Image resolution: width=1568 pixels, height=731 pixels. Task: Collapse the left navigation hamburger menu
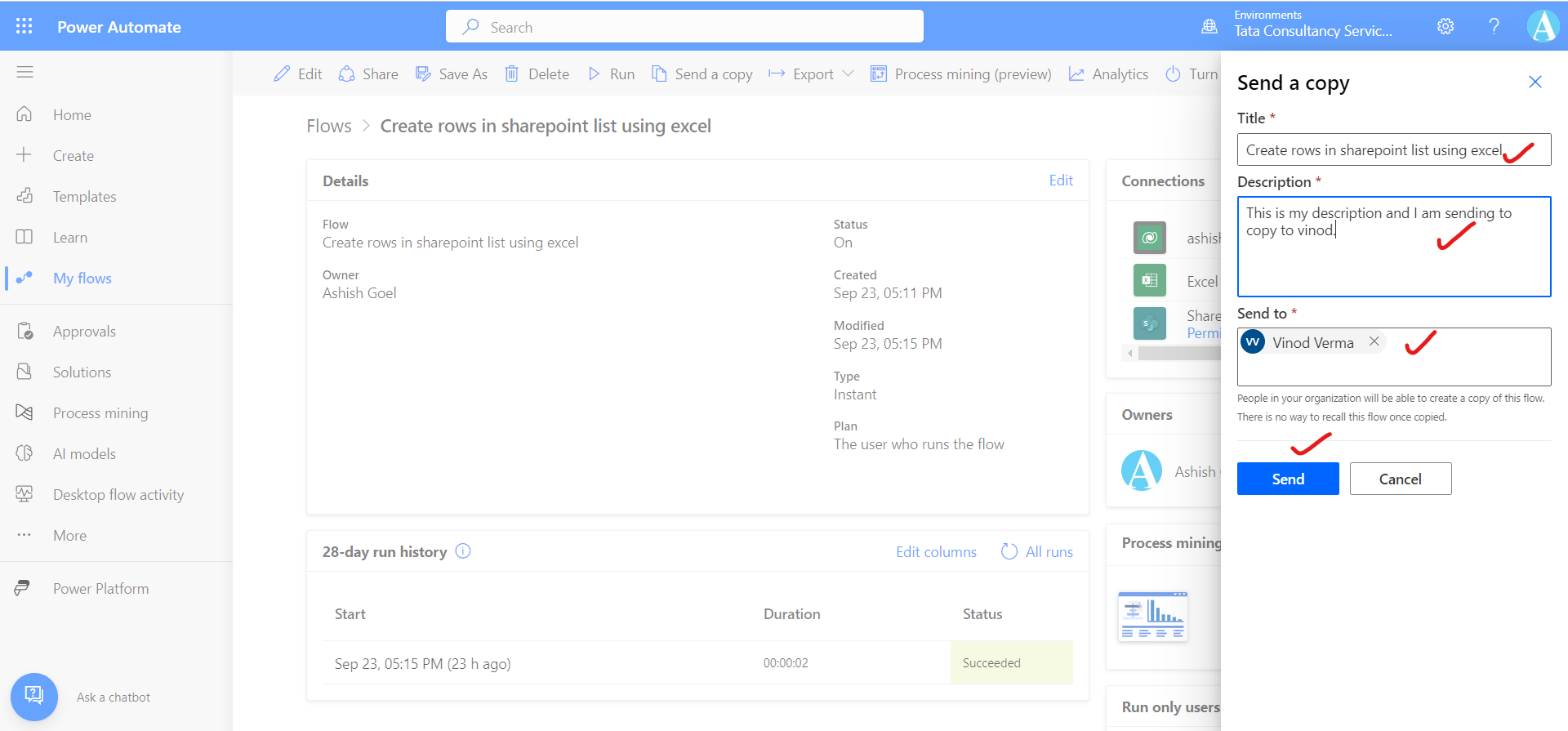click(x=24, y=72)
